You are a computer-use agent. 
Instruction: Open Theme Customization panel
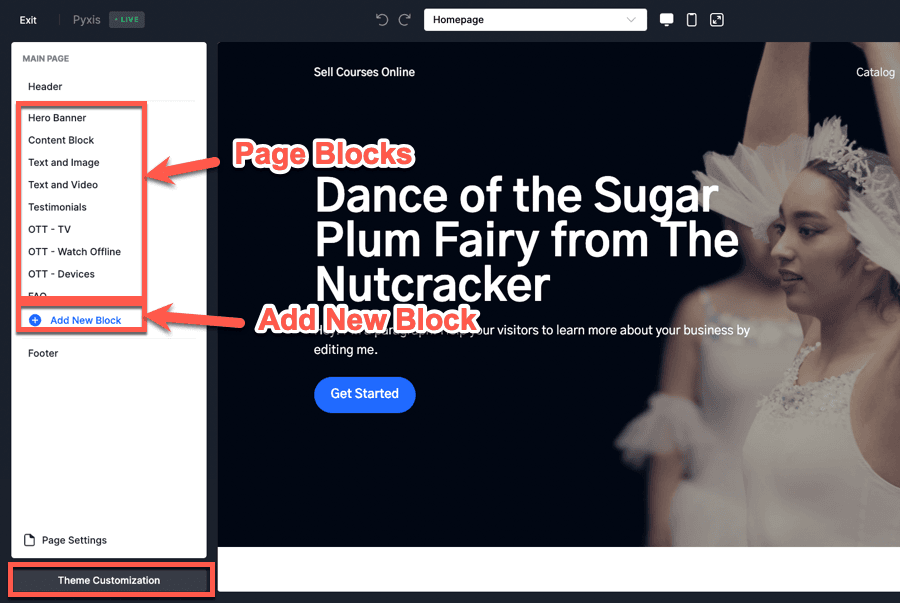110,580
